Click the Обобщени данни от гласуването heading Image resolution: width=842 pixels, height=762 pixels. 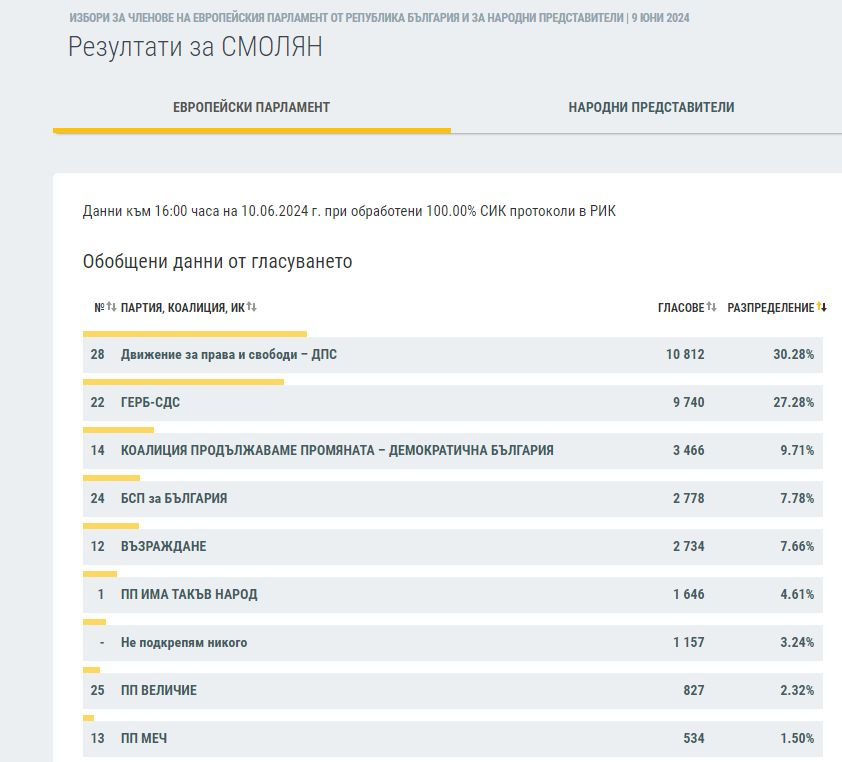click(217, 262)
